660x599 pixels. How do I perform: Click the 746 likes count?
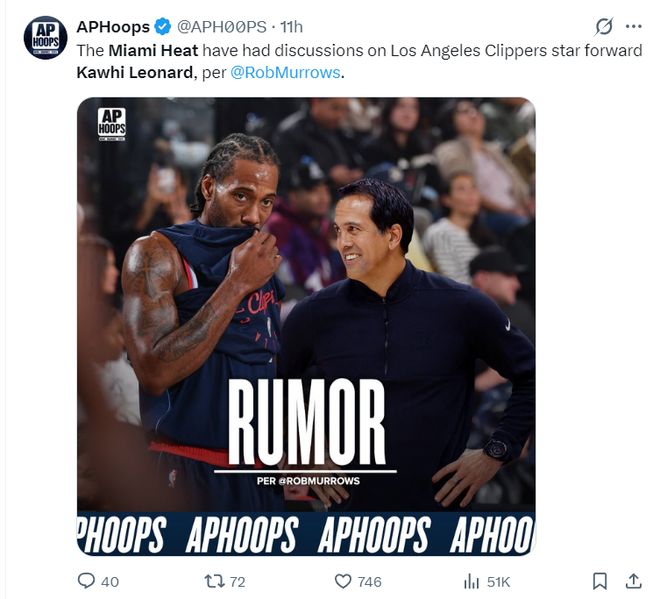370,582
